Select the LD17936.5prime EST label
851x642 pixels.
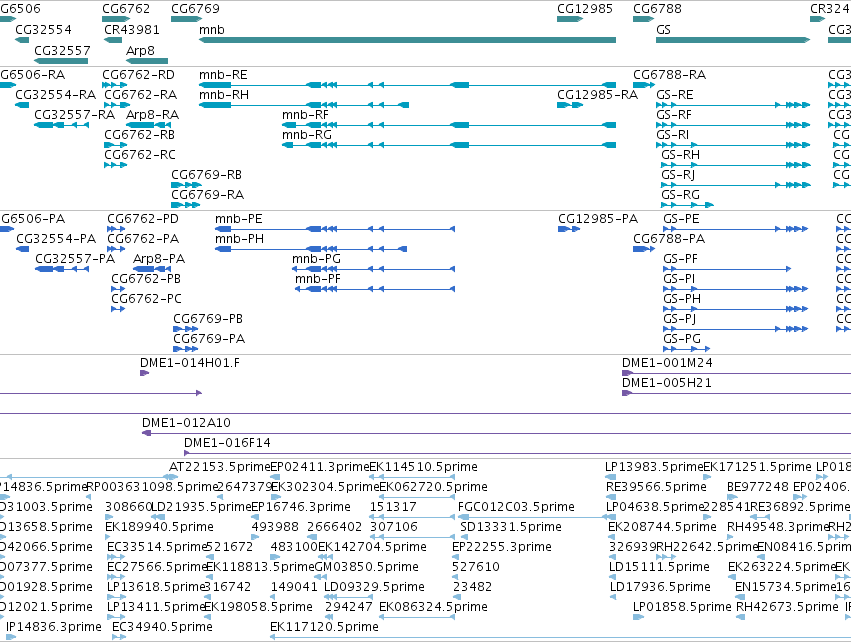point(660,588)
